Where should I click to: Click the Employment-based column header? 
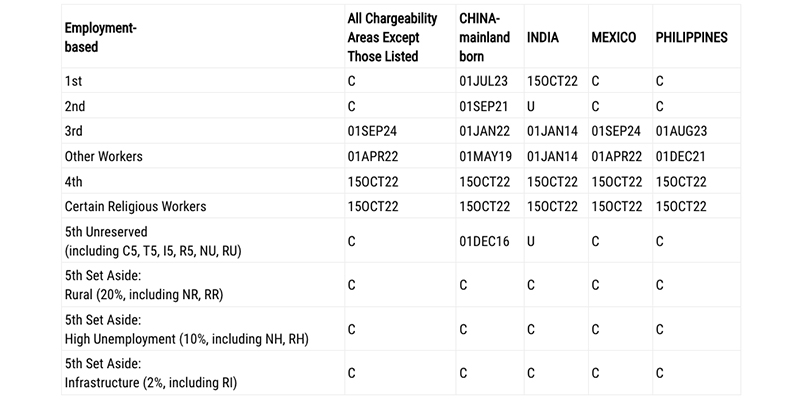[100, 37]
